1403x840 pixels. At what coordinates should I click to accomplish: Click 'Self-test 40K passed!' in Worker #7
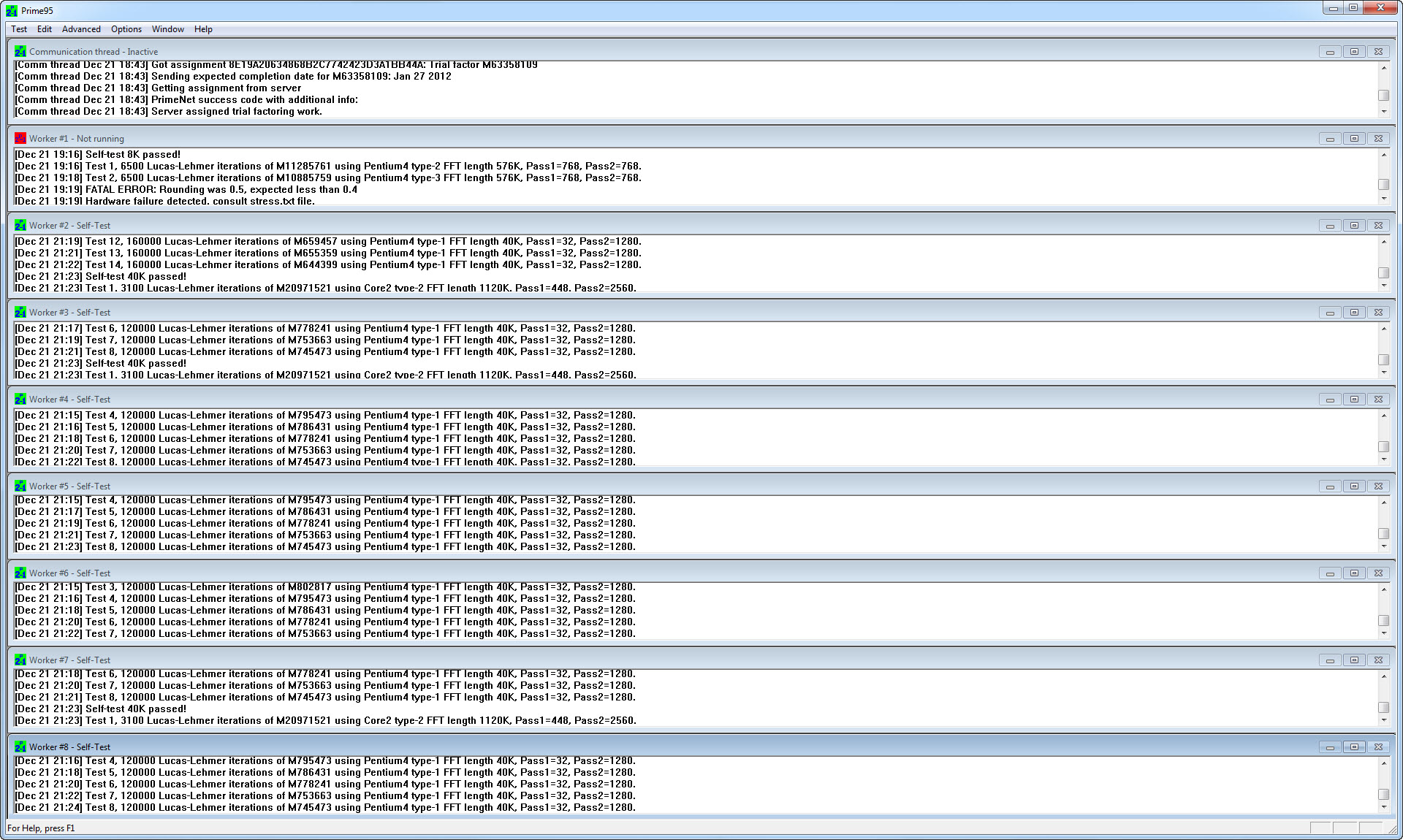pyautogui.click(x=101, y=709)
